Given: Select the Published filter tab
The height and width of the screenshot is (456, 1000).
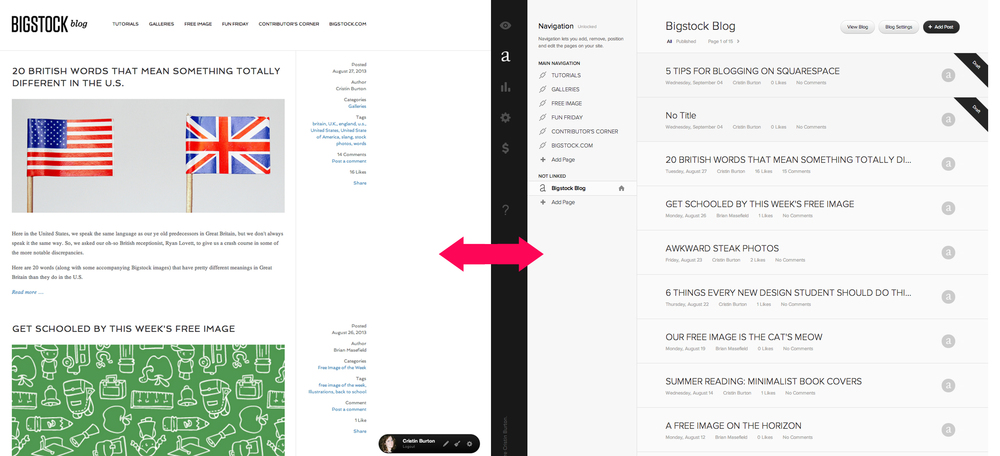Looking at the screenshot, I should [686, 41].
